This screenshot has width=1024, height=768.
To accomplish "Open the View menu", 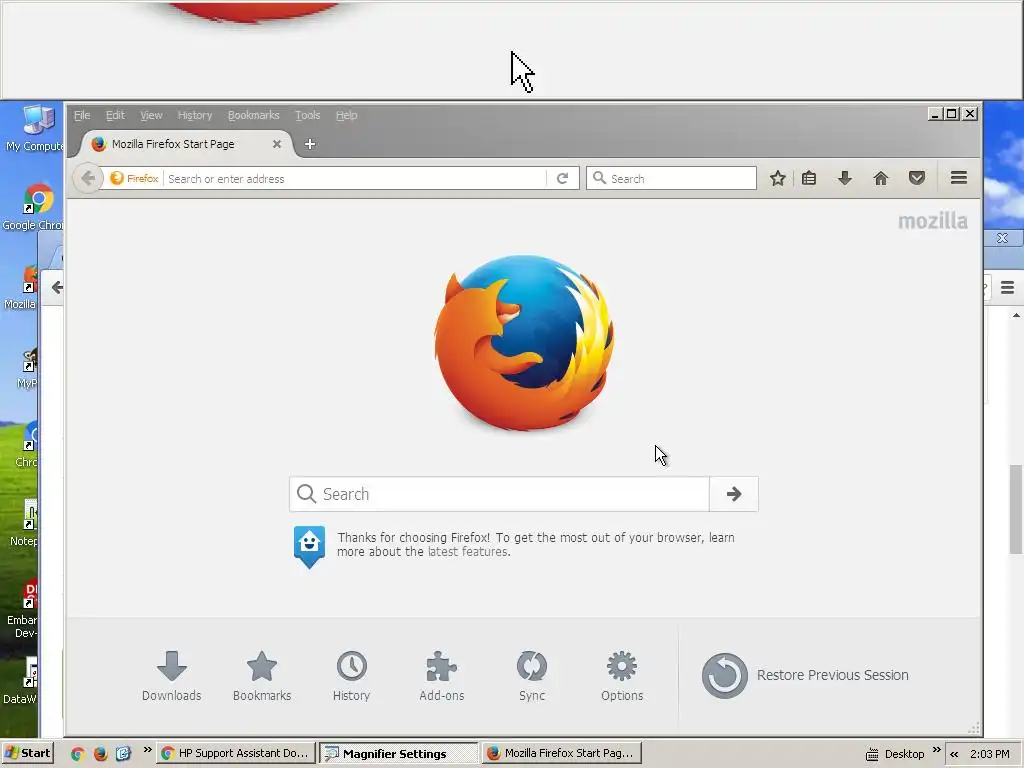I will (151, 115).
